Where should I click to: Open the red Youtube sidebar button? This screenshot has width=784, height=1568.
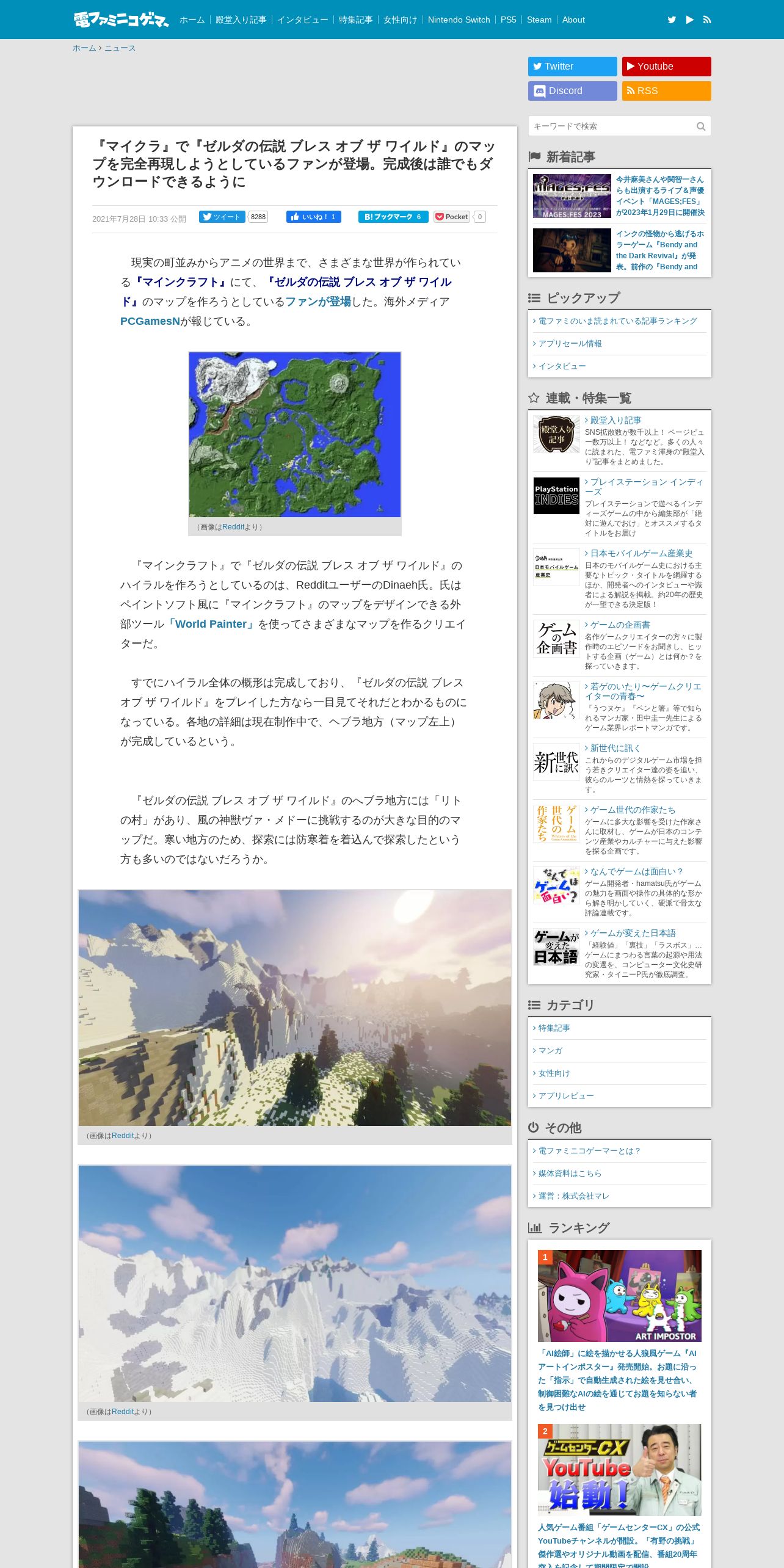pyautogui.click(x=667, y=67)
